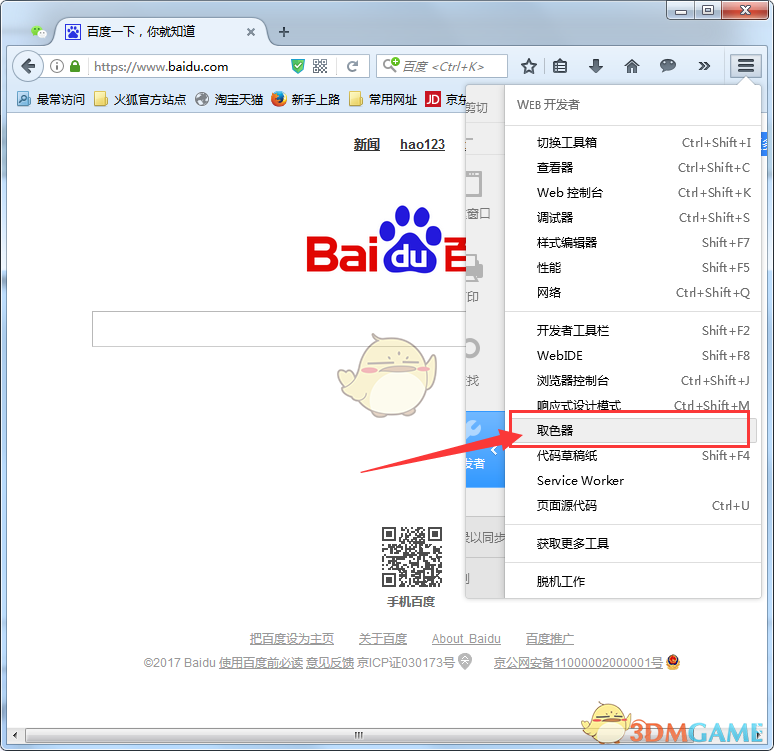Select Service Worker menu entry
The height and width of the screenshot is (751, 774).
[632, 481]
